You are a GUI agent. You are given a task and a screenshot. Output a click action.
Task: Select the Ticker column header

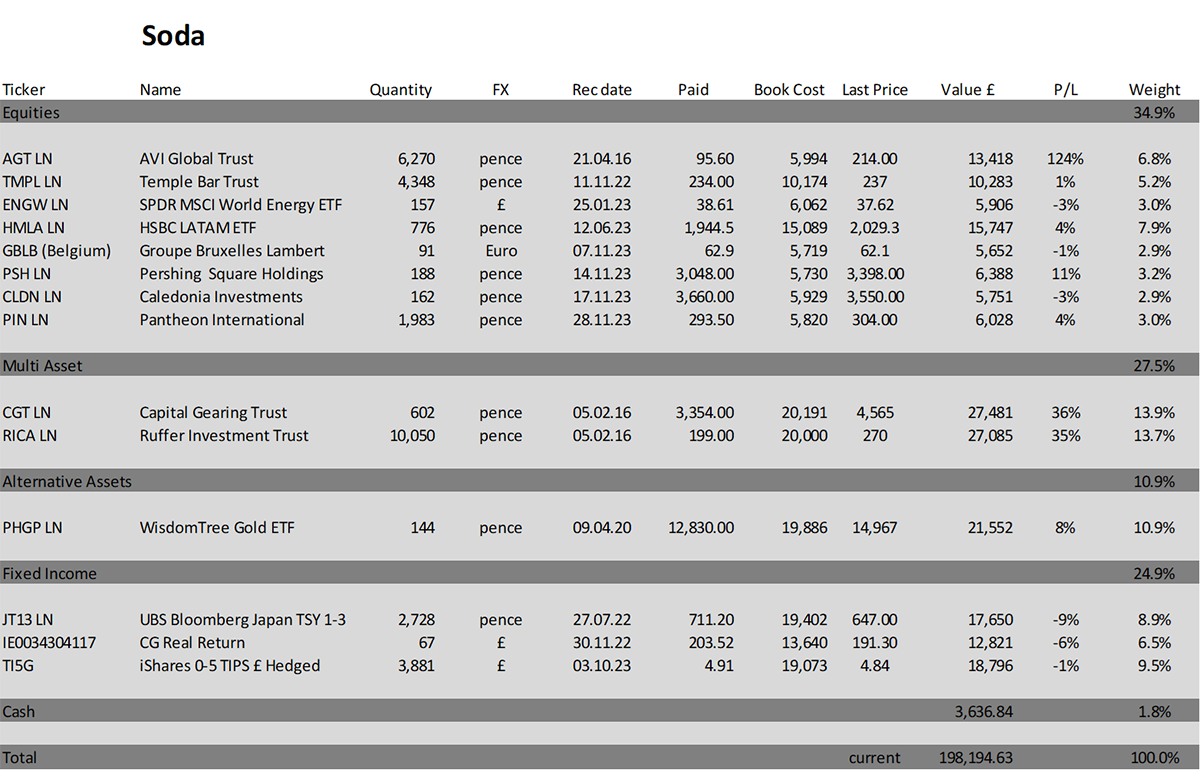point(24,89)
